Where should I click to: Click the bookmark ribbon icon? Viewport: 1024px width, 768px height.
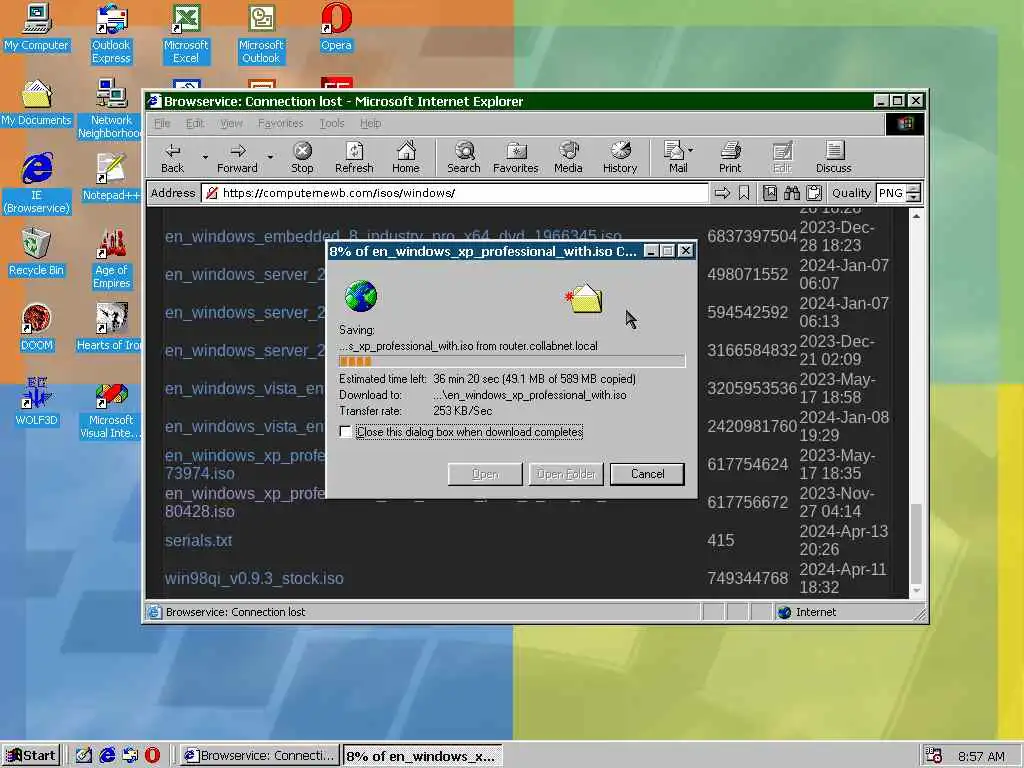744,193
